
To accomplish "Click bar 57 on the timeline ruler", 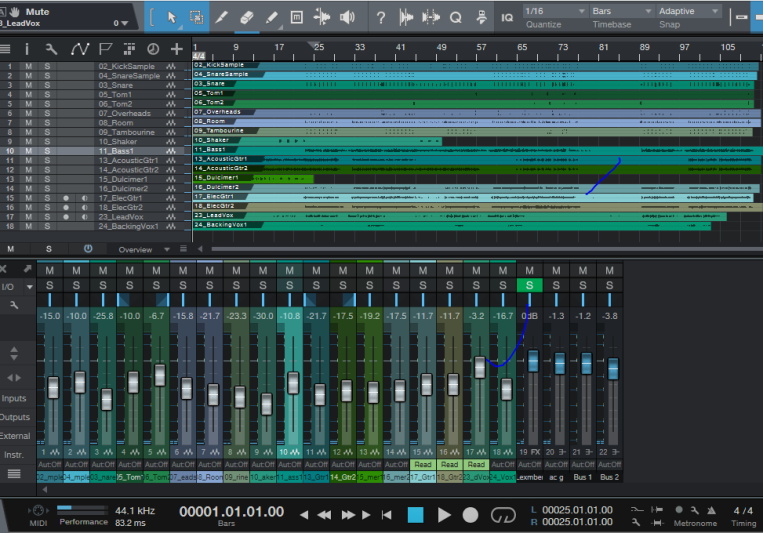I will pyautogui.click(x=481, y=47).
